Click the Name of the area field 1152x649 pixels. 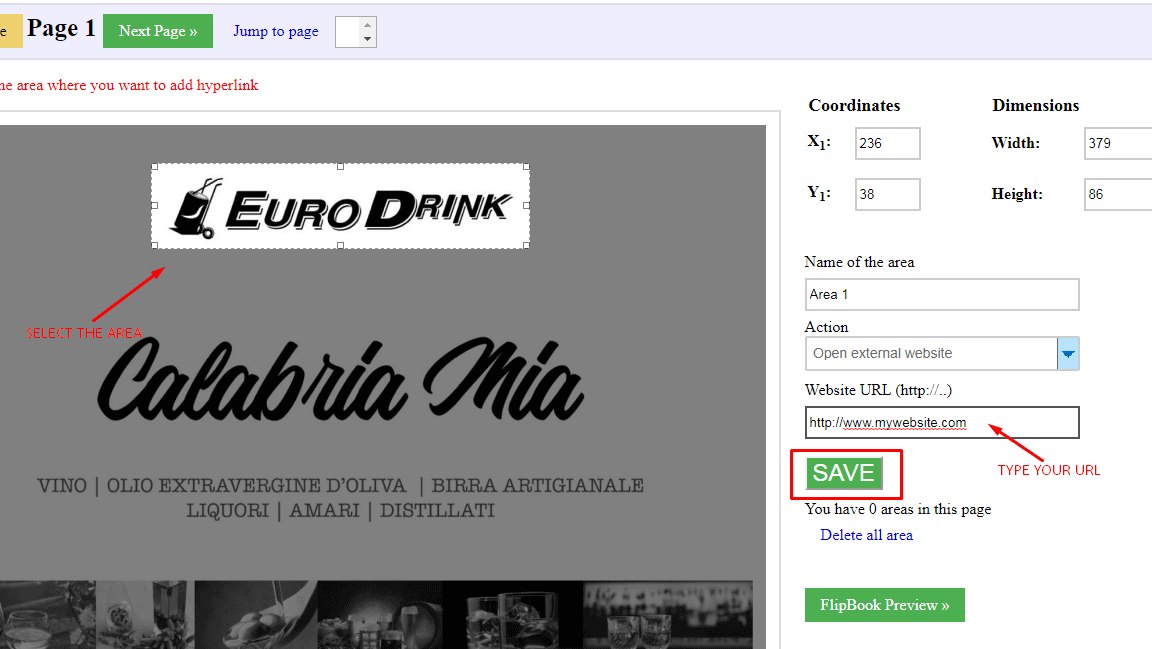click(x=941, y=294)
